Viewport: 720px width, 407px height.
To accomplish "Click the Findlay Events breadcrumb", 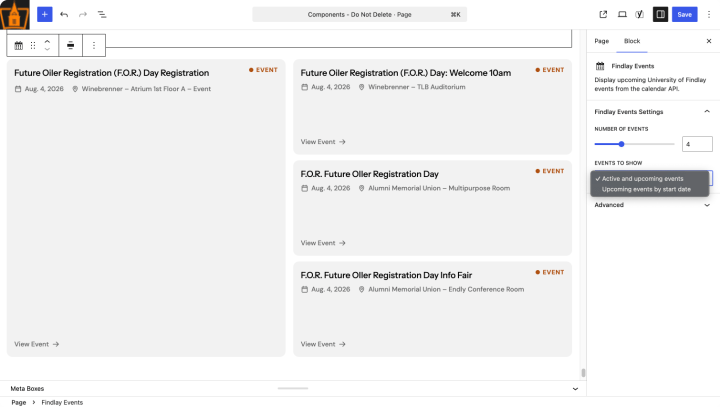I will click(62, 402).
